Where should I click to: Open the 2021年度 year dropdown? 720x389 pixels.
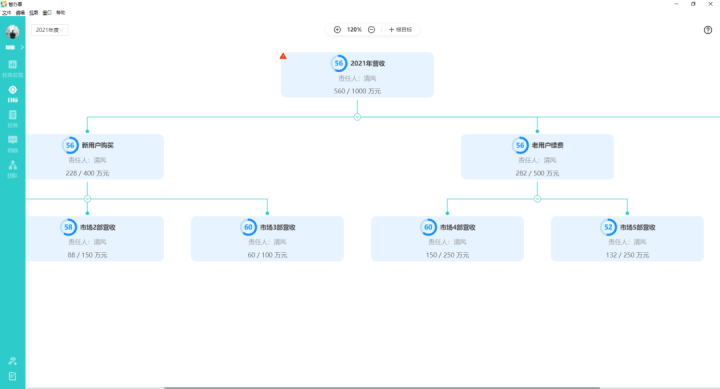point(50,30)
